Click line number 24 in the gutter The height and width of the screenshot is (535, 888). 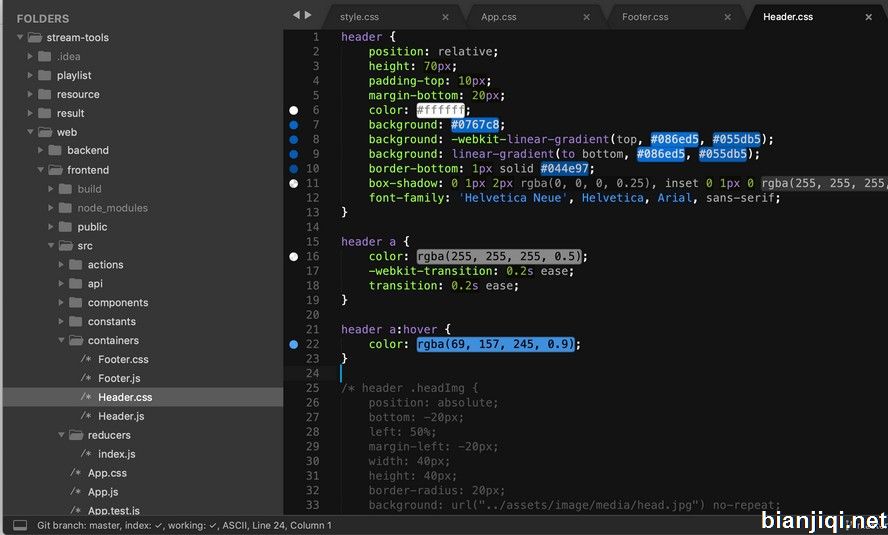[313, 373]
